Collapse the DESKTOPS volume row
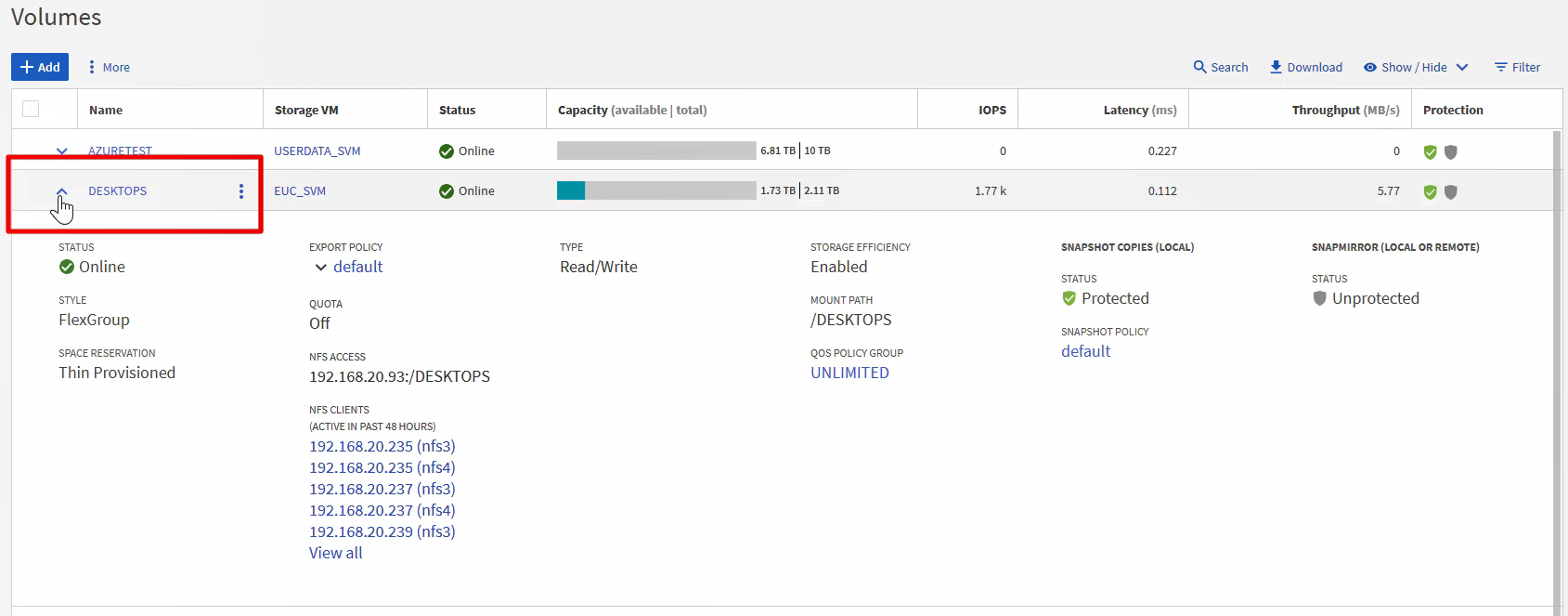The height and width of the screenshot is (616, 1568). point(62,191)
